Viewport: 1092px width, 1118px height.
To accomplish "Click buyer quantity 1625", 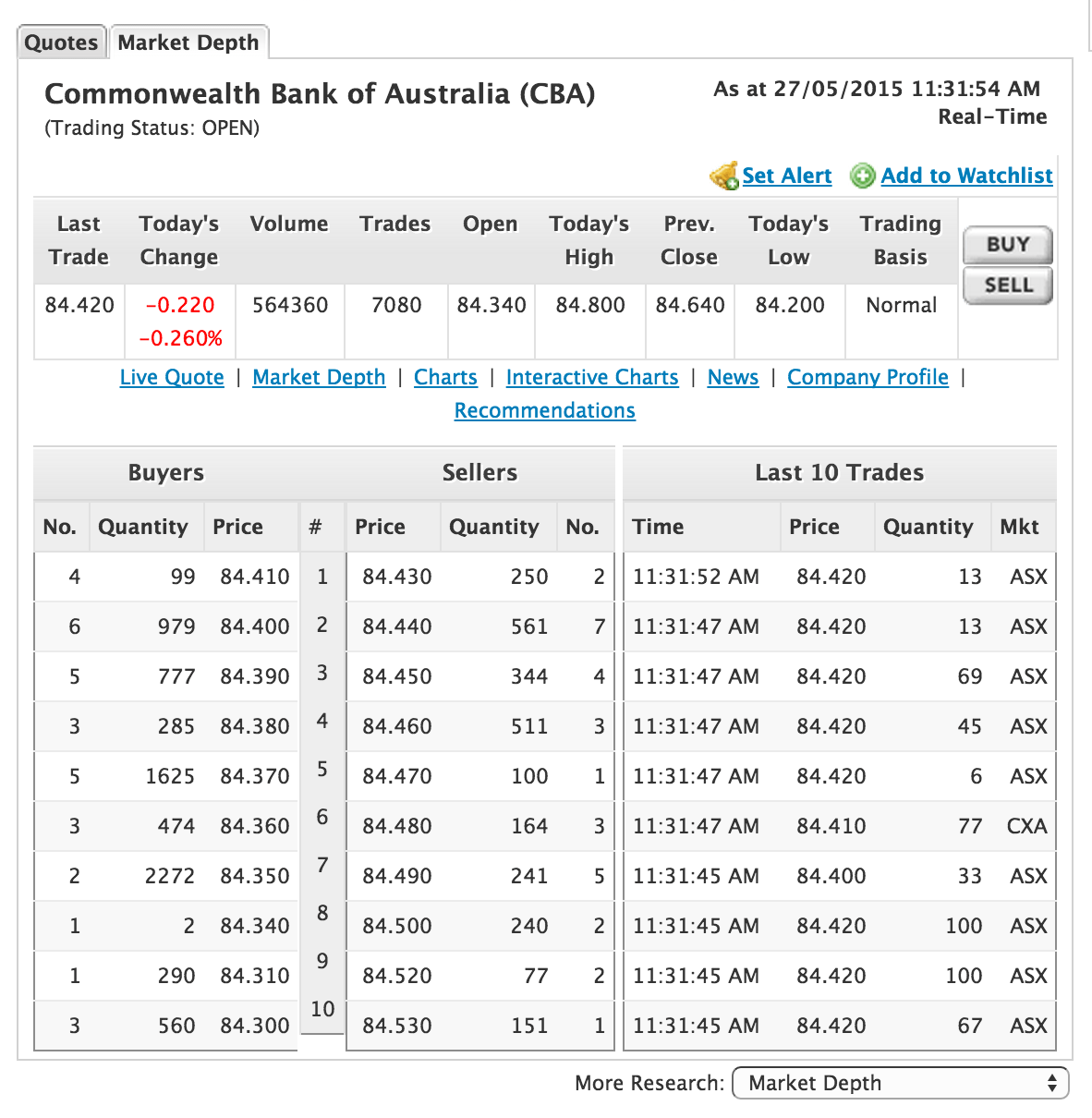I will click(x=170, y=776).
